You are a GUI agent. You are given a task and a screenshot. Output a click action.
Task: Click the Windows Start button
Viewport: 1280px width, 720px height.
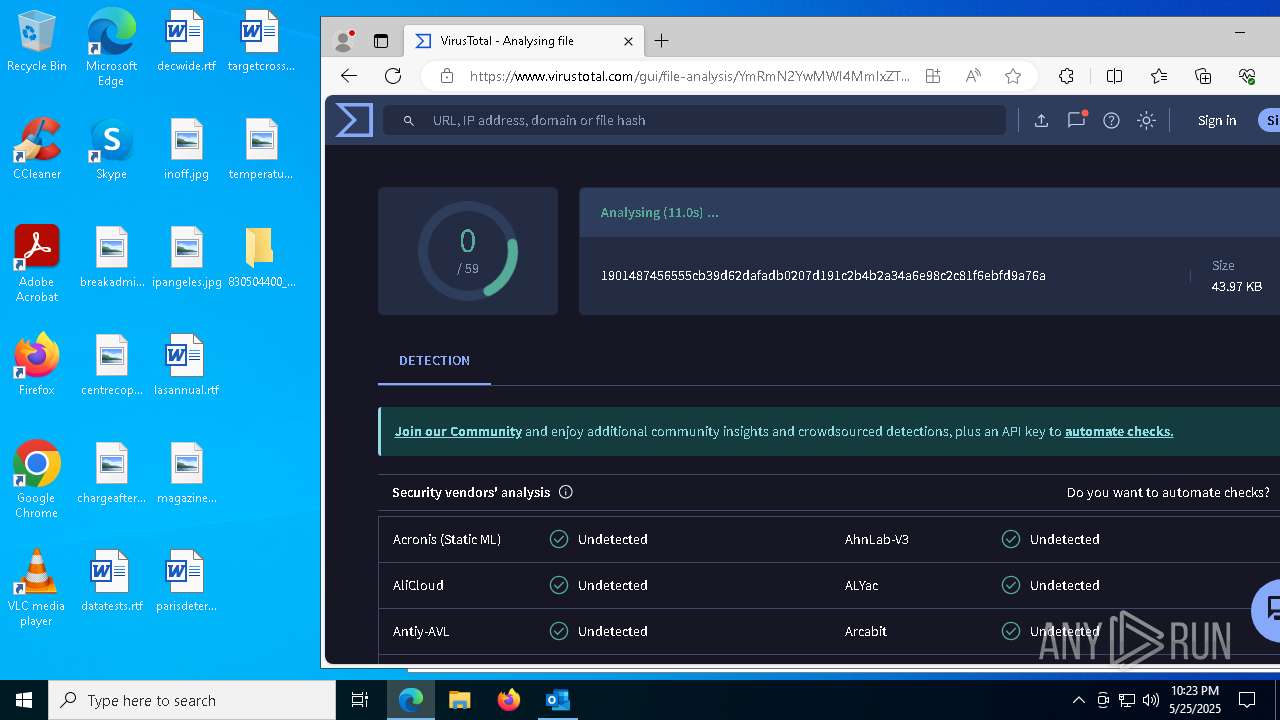click(x=24, y=700)
